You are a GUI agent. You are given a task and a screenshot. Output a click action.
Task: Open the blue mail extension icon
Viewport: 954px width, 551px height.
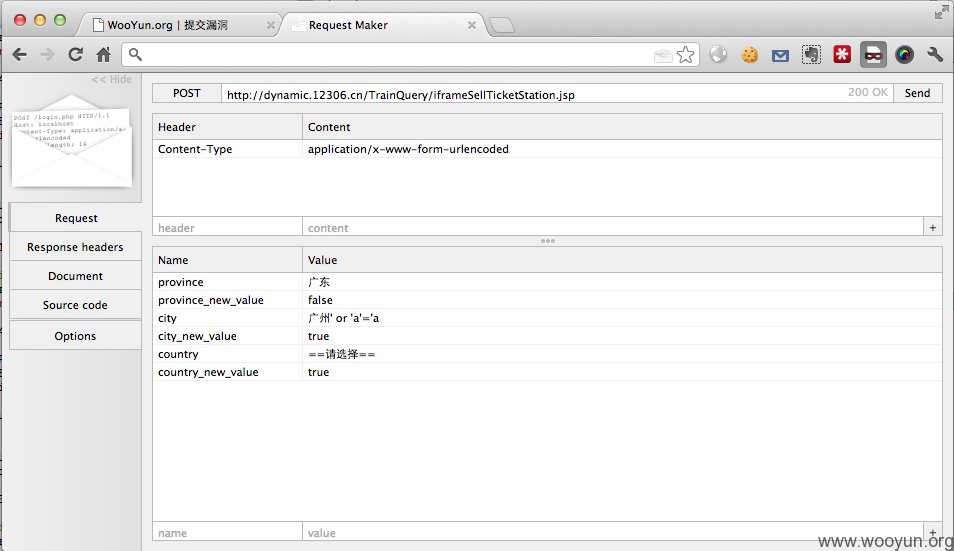point(780,56)
